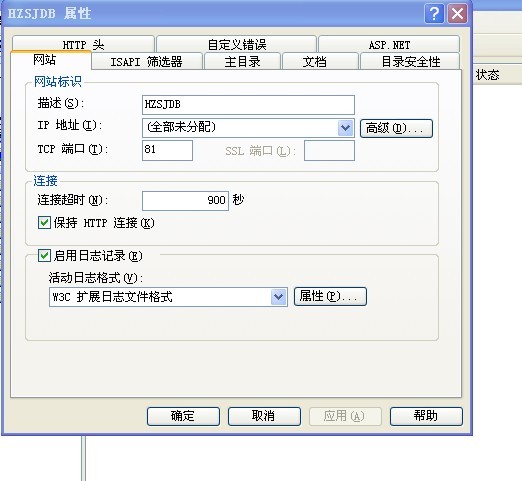Open help with the 帮助 button
Image resolution: width=522 pixels, height=481 pixels.
pos(426,416)
